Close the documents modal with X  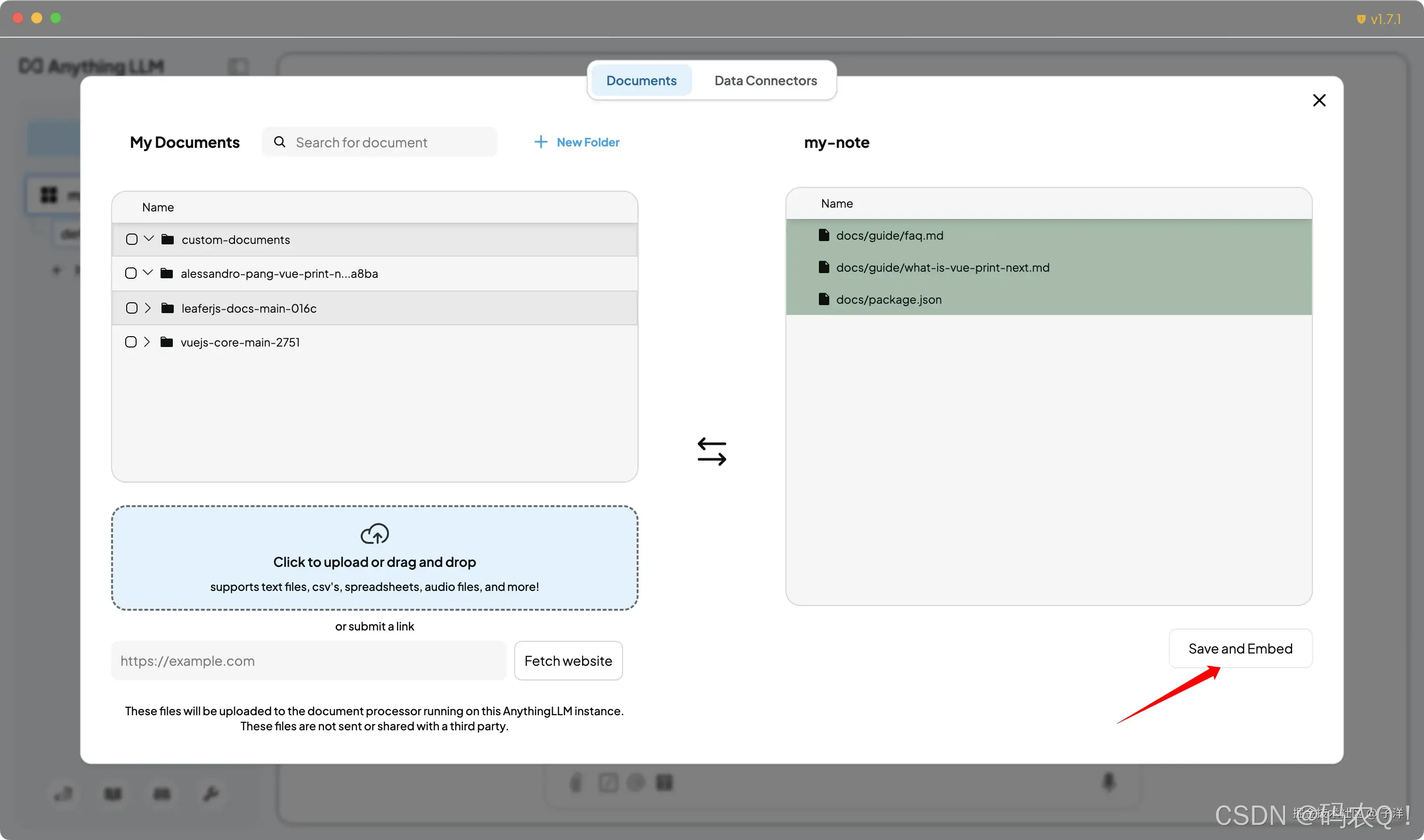click(x=1319, y=100)
